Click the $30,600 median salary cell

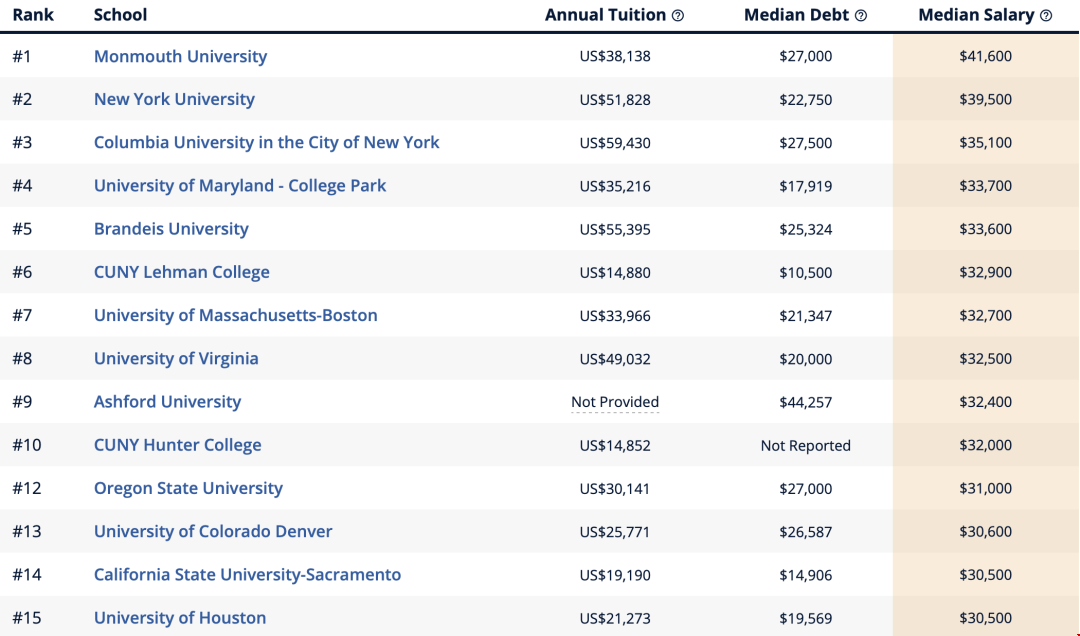click(986, 532)
